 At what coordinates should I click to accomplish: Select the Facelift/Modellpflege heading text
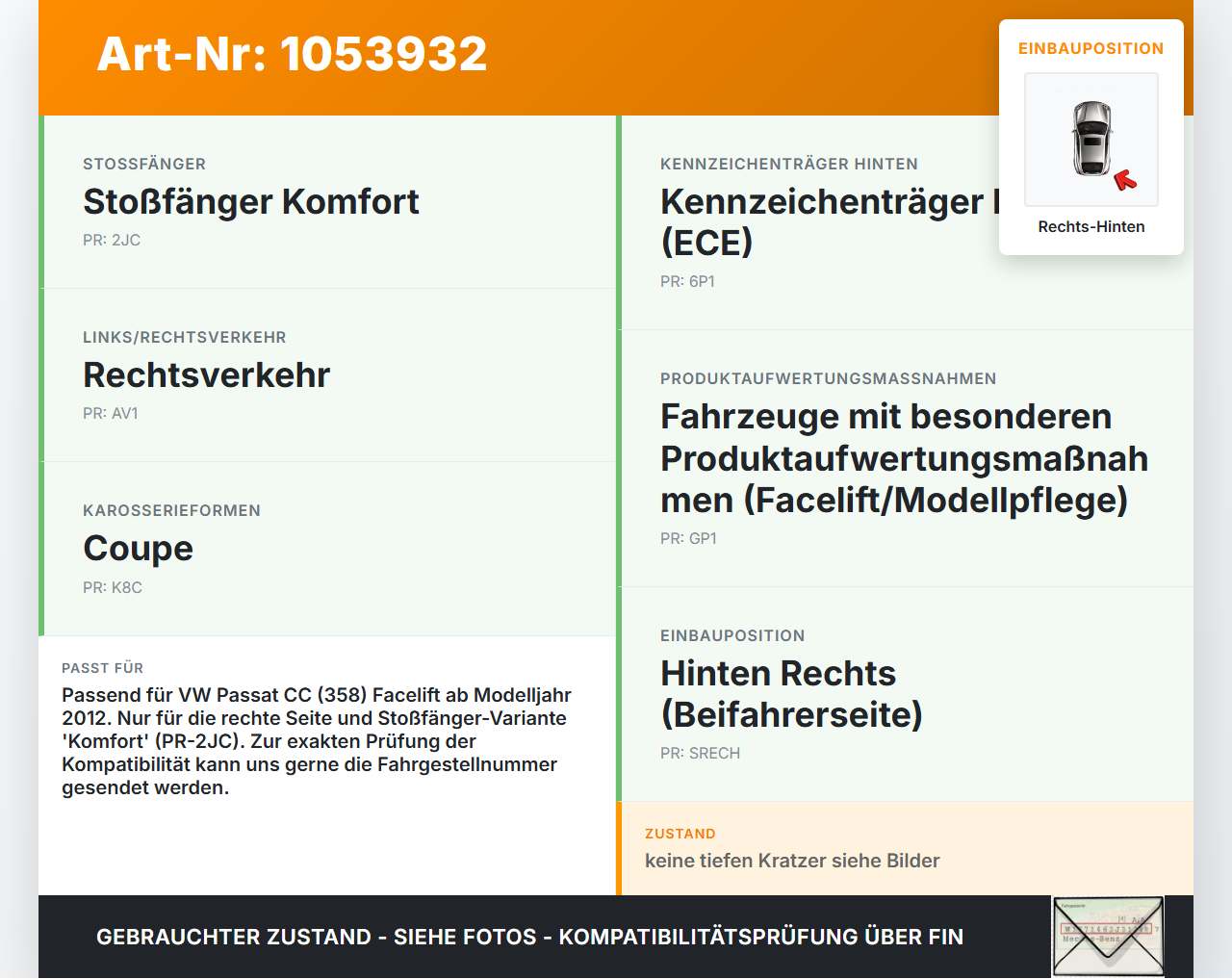coord(905,458)
